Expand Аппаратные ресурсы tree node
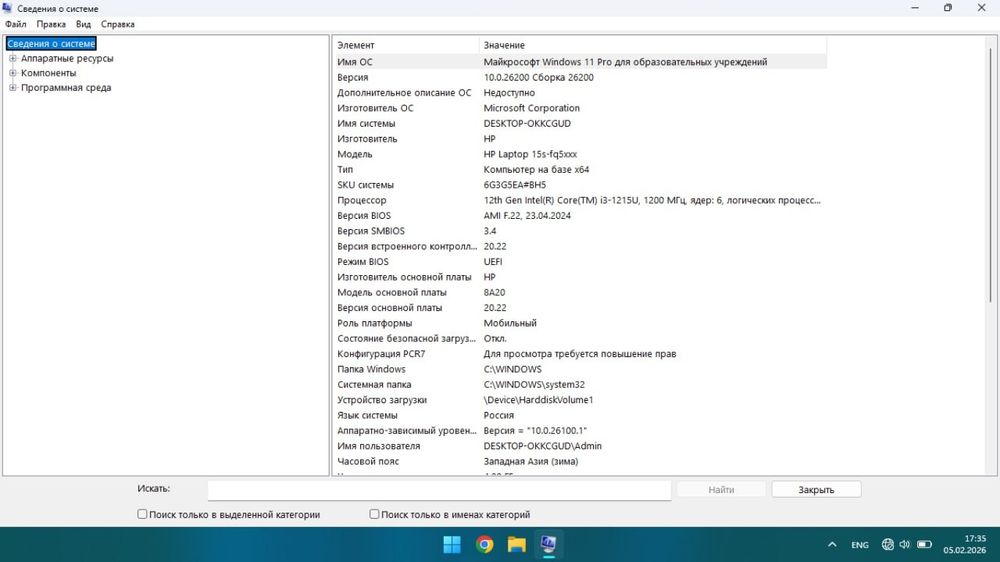 point(13,58)
